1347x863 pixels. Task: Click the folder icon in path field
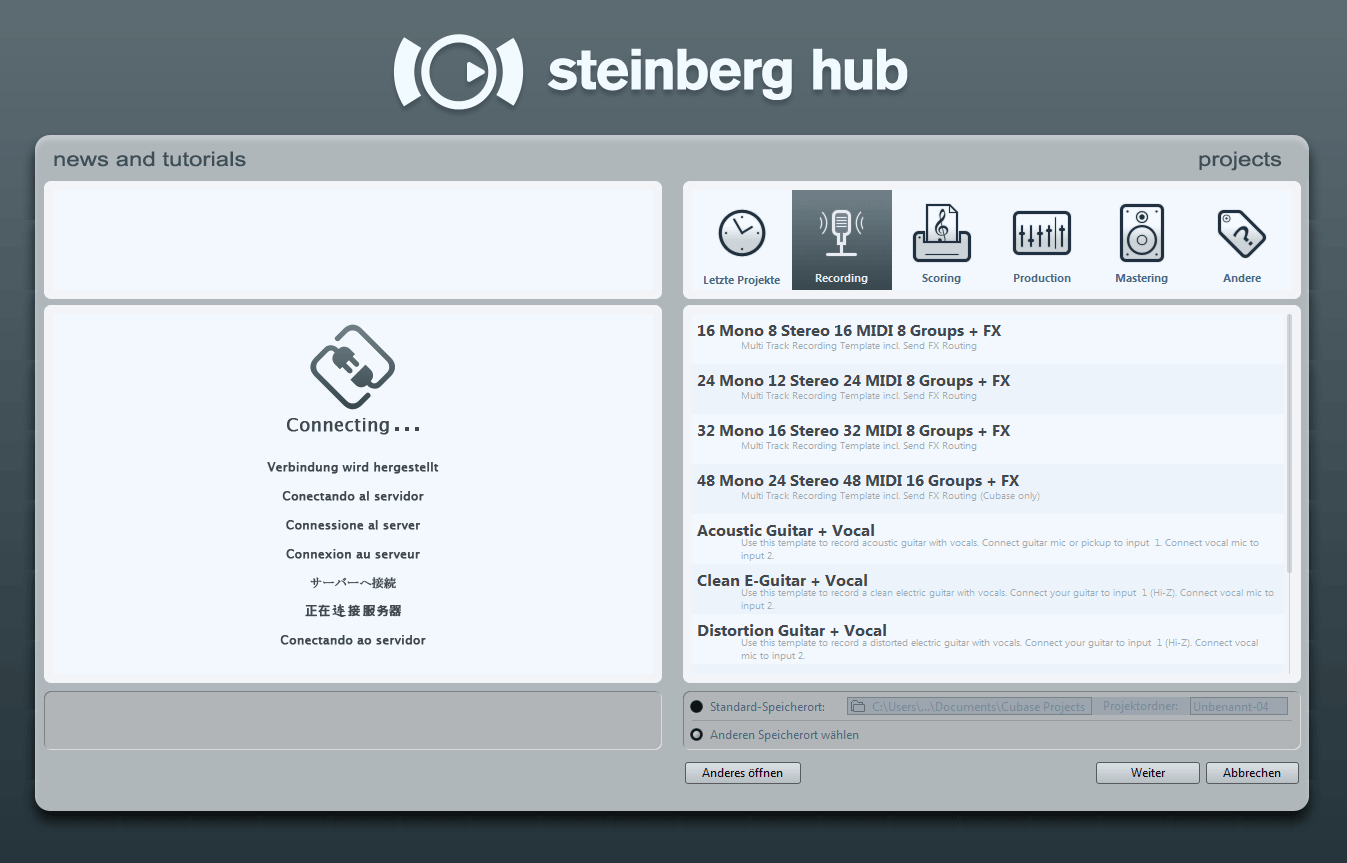(x=857, y=706)
